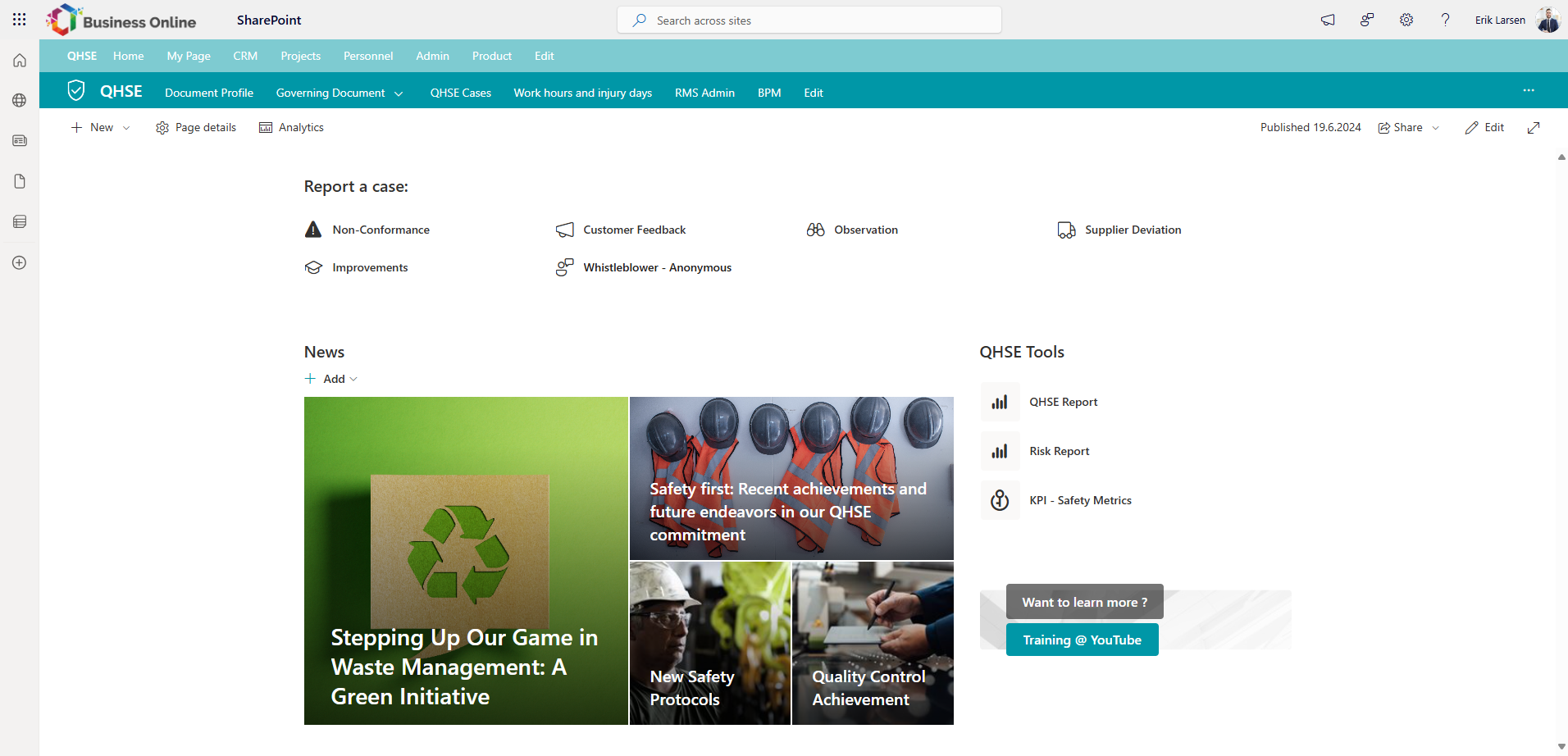The image size is (1568, 756).
Task: Open Work hours and injury days
Action: coord(583,93)
